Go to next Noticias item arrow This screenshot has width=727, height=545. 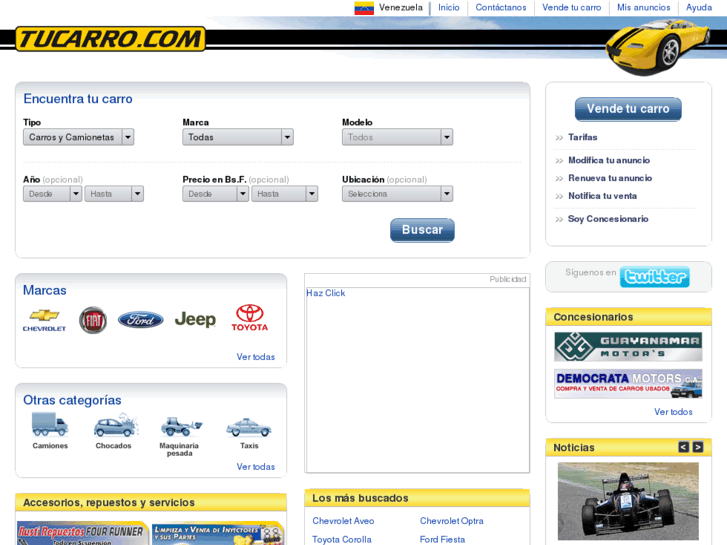[x=698, y=447]
